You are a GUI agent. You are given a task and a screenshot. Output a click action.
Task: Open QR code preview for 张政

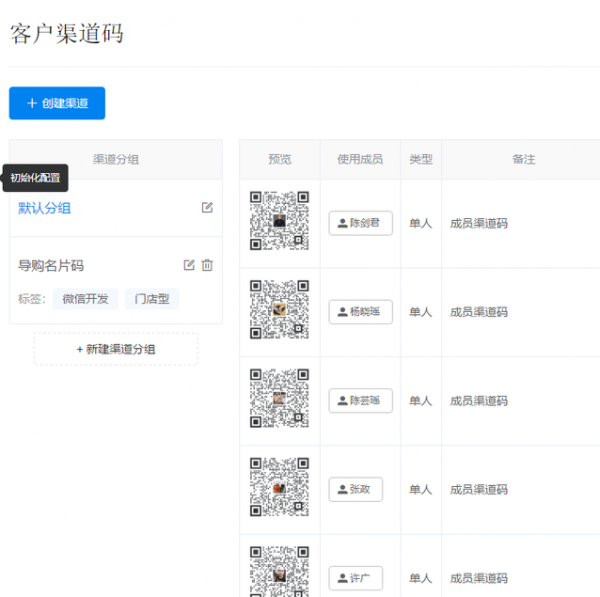click(x=279, y=487)
